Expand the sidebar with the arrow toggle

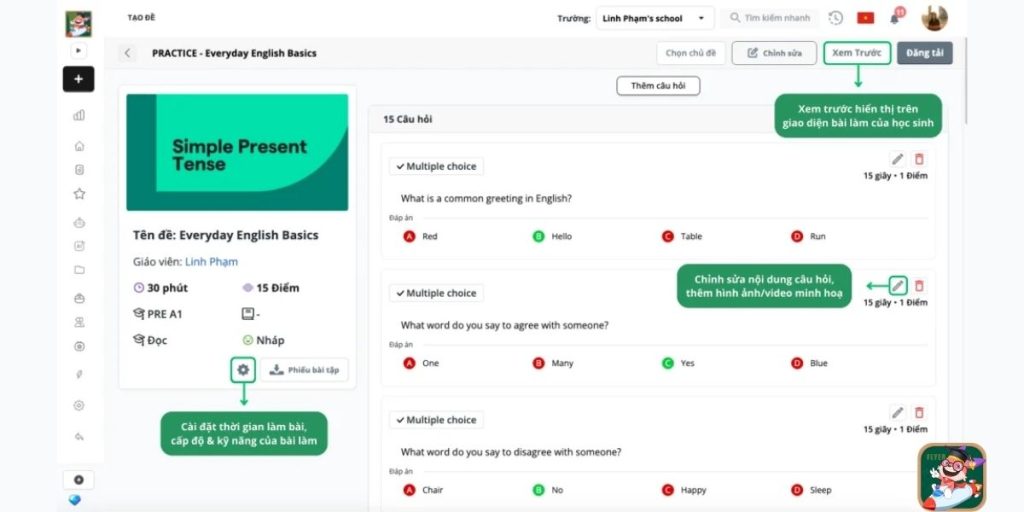tap(79, 50)
